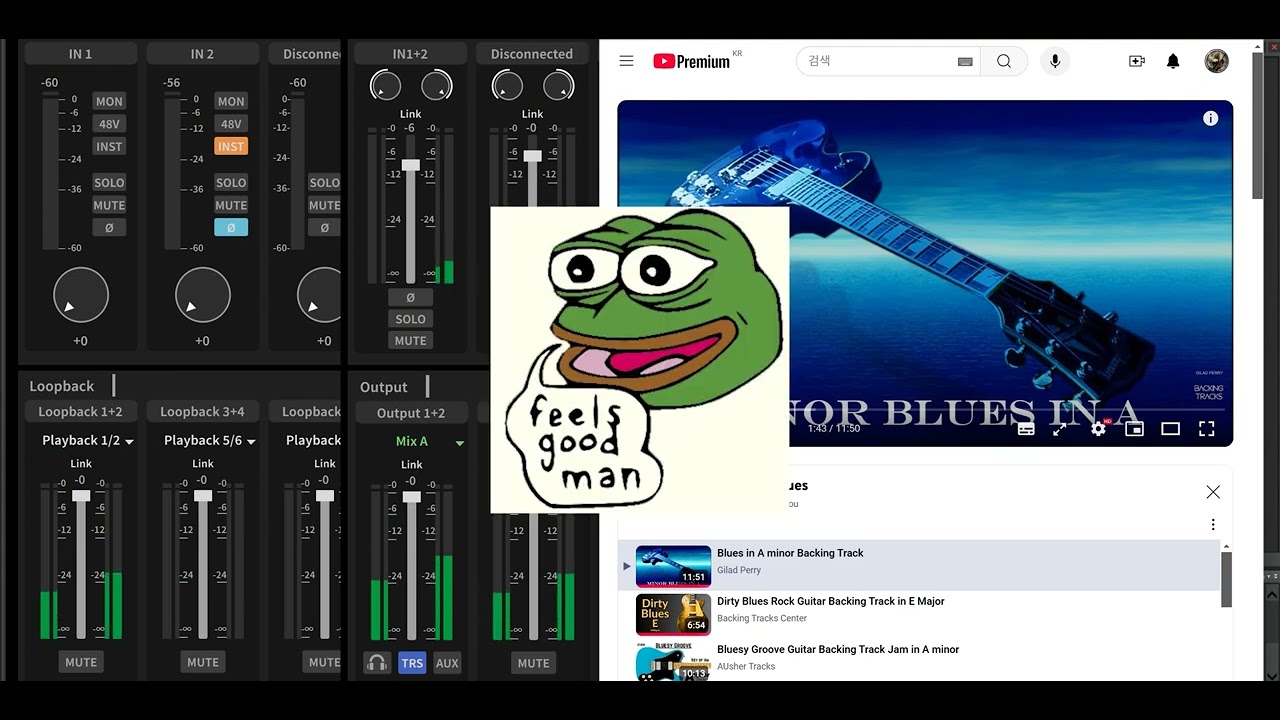1280x720 pixels.
Task: Switch video to miniplayer mode
Action: click(1134, 429)
